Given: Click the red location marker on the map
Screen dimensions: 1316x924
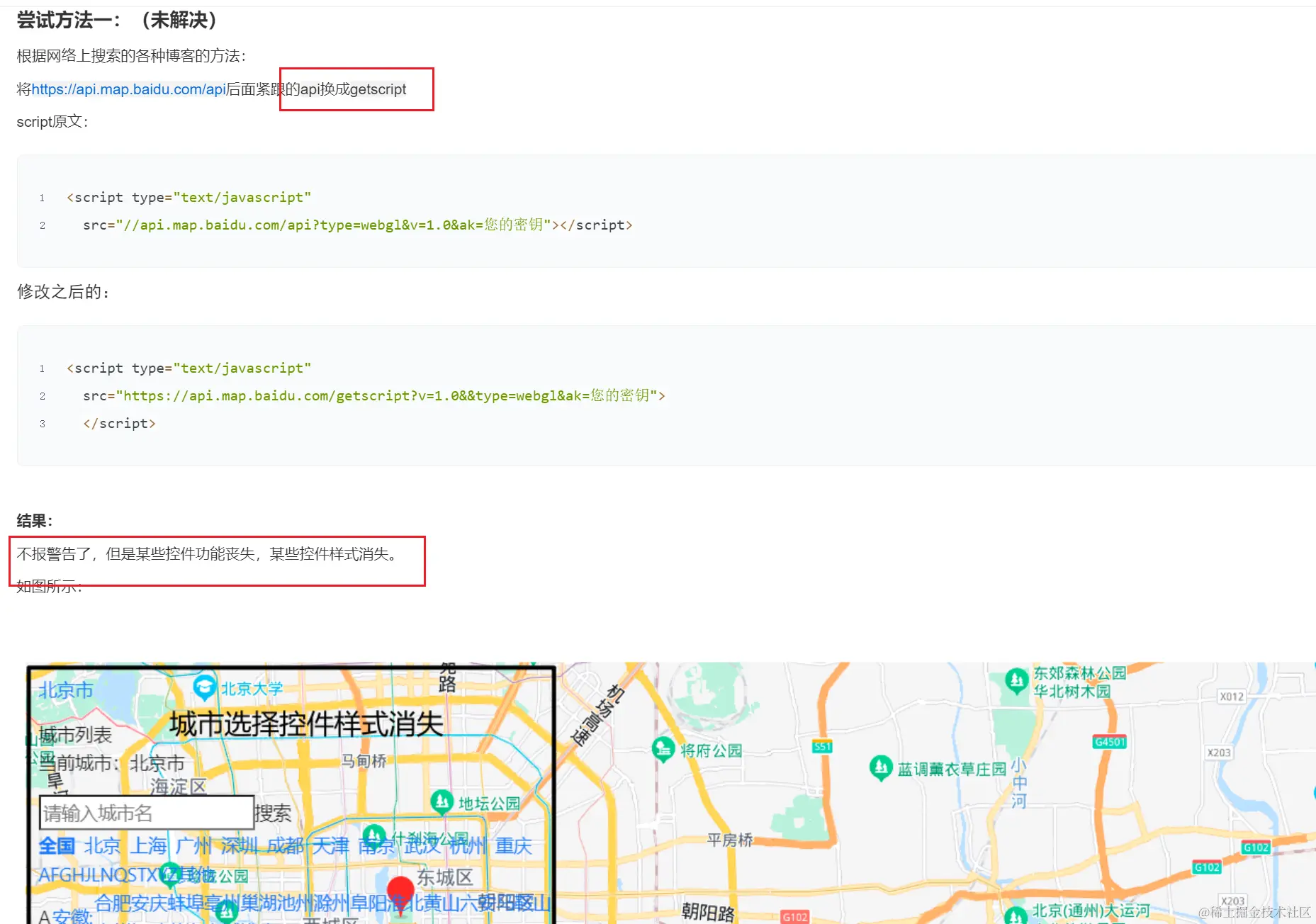Looking at the screenshot, I should coord(400,891).
